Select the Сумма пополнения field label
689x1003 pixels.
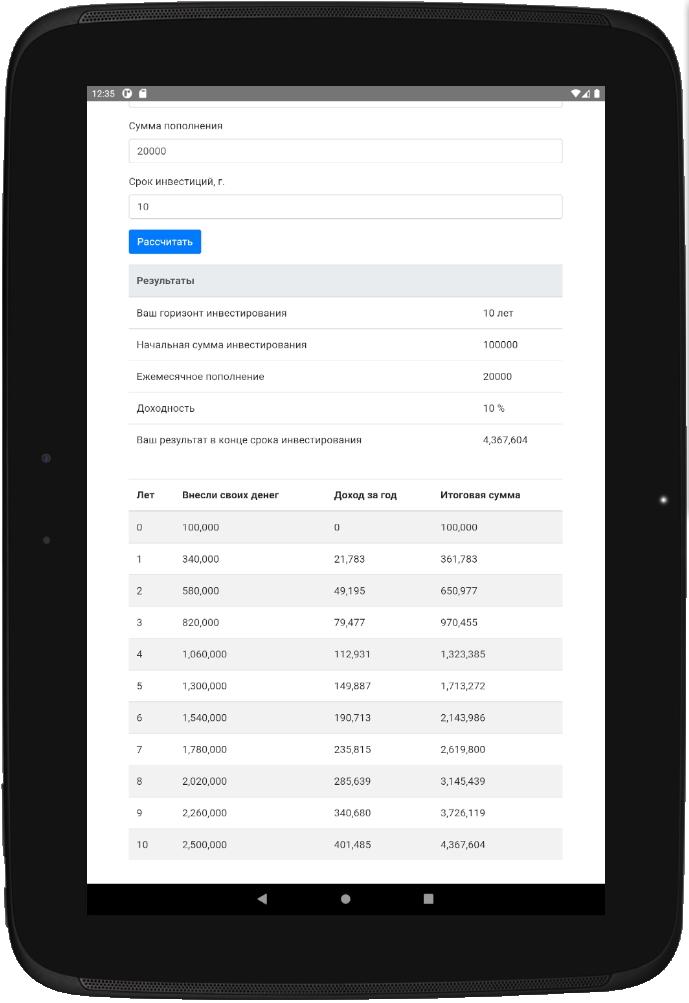175,126
